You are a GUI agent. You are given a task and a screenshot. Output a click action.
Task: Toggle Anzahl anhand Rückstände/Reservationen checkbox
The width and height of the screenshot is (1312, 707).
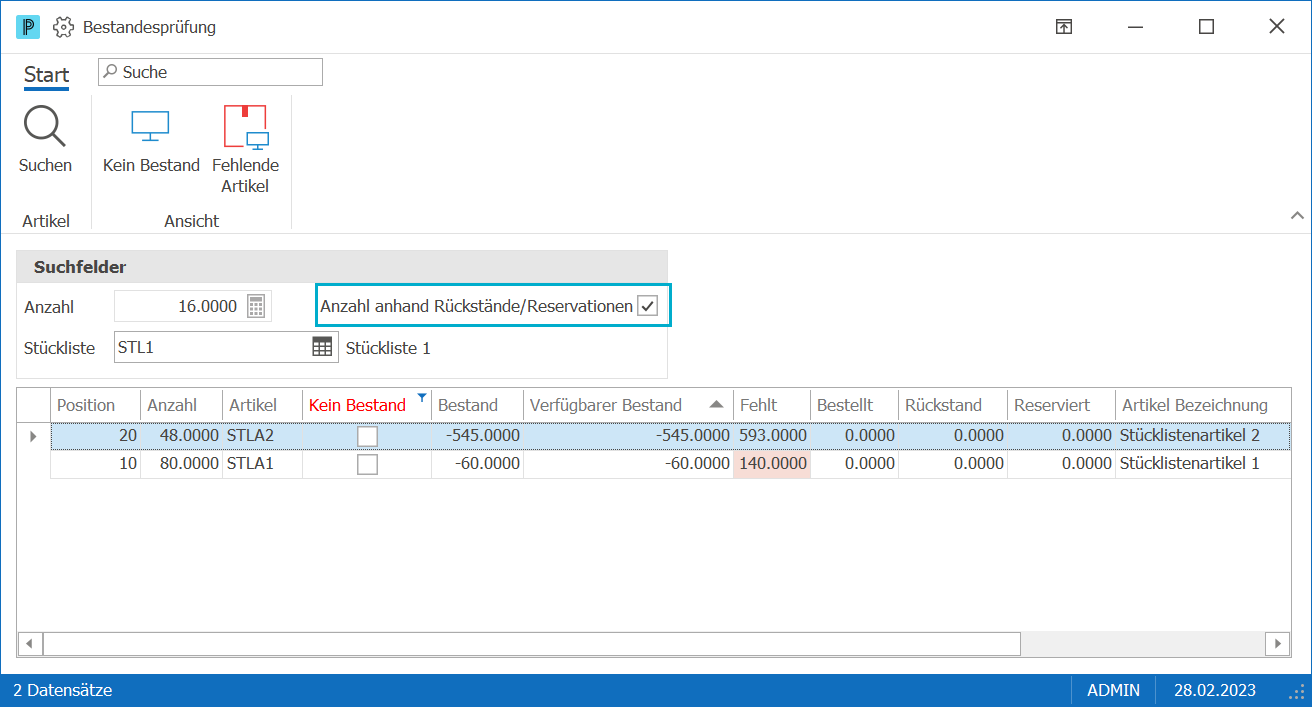tap(648, 306)
